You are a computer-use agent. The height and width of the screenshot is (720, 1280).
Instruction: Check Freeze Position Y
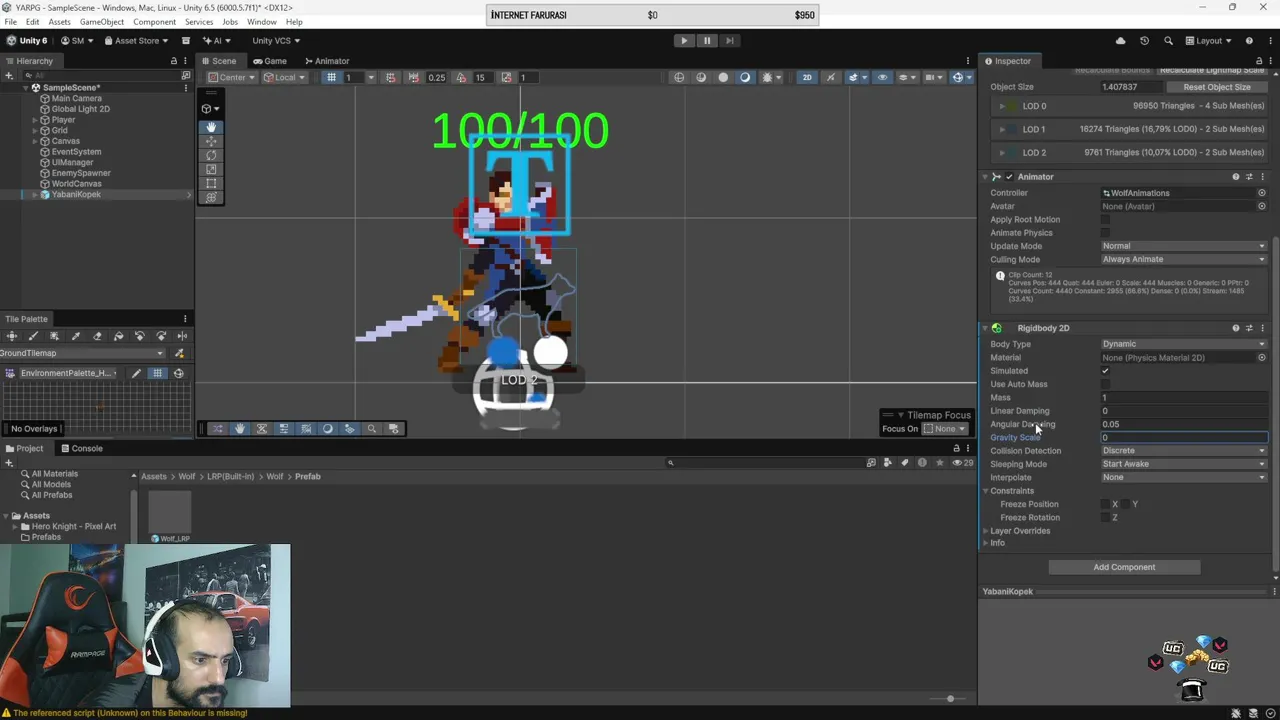click(1125, 504)
